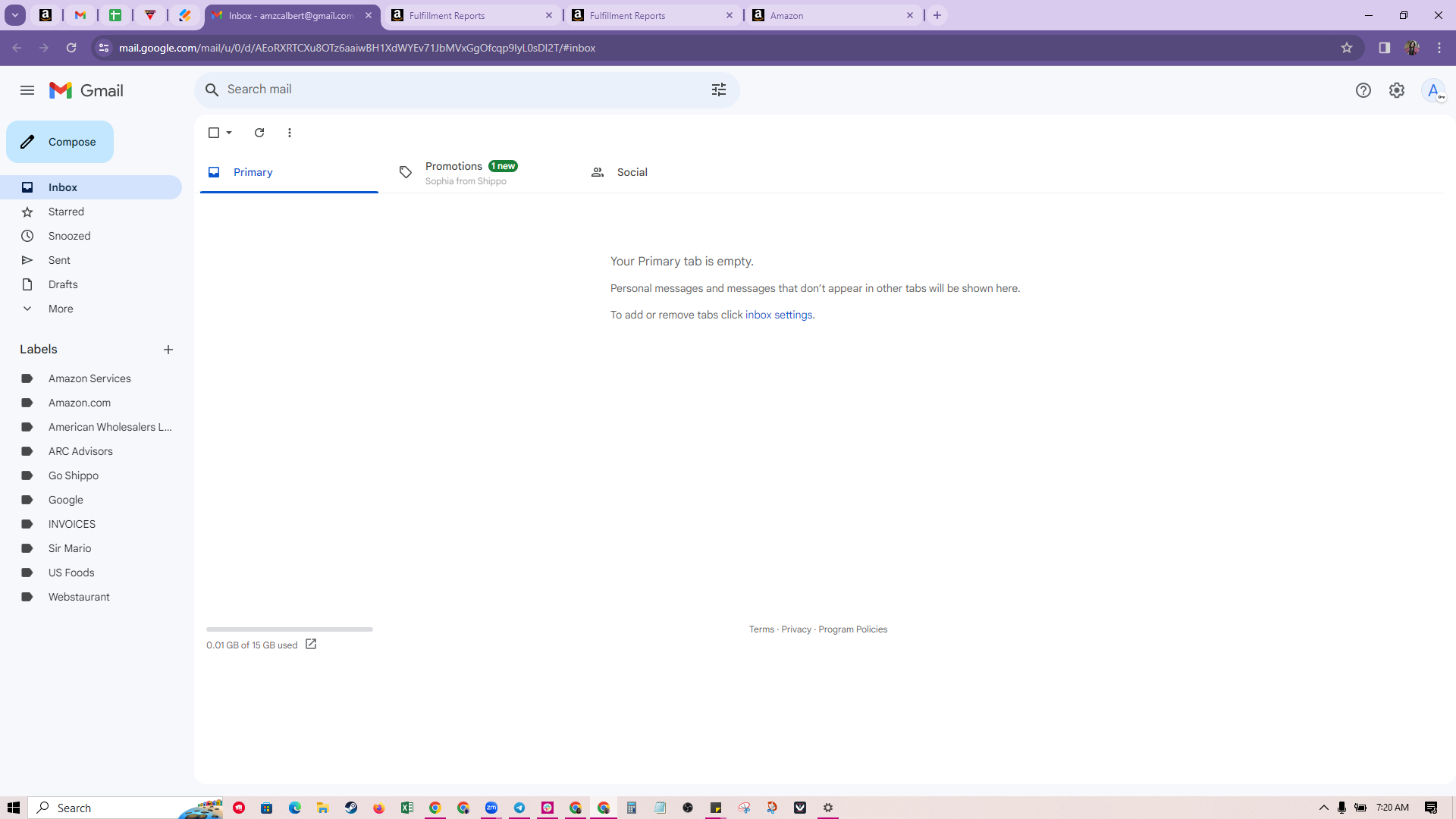1456x819 pixels.
Task: Open the More options three-dot menu
Action: click(x=290, y=133)
